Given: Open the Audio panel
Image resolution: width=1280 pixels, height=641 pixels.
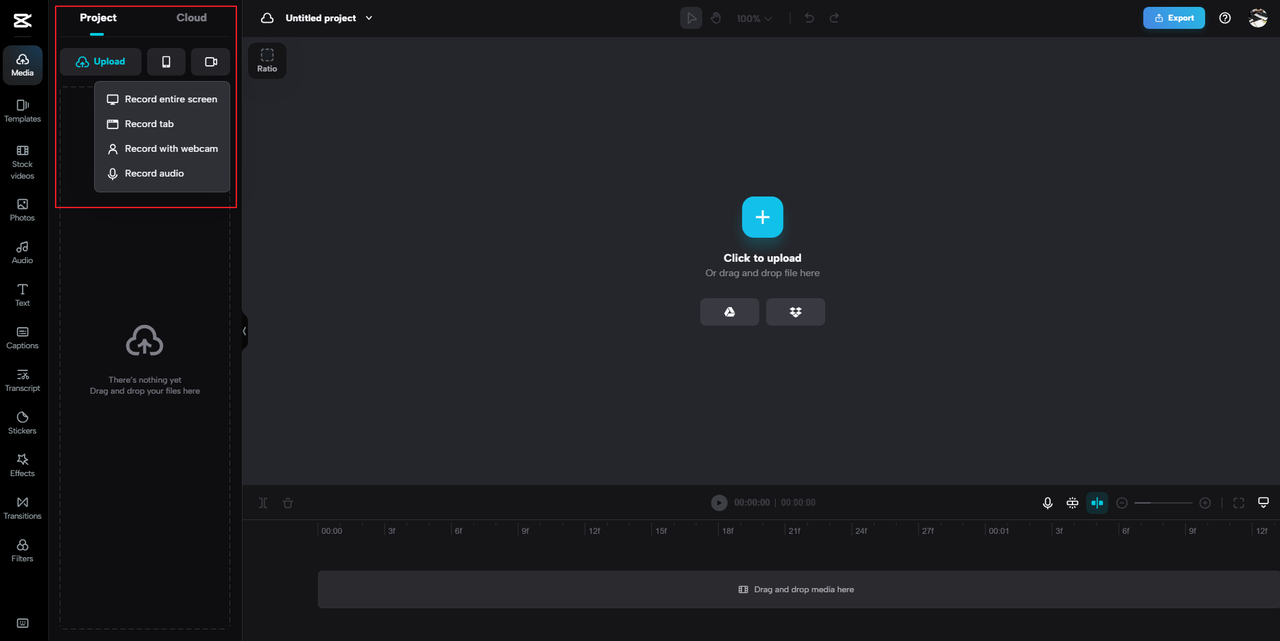Looking at the screenshot, I should (22, 252).
